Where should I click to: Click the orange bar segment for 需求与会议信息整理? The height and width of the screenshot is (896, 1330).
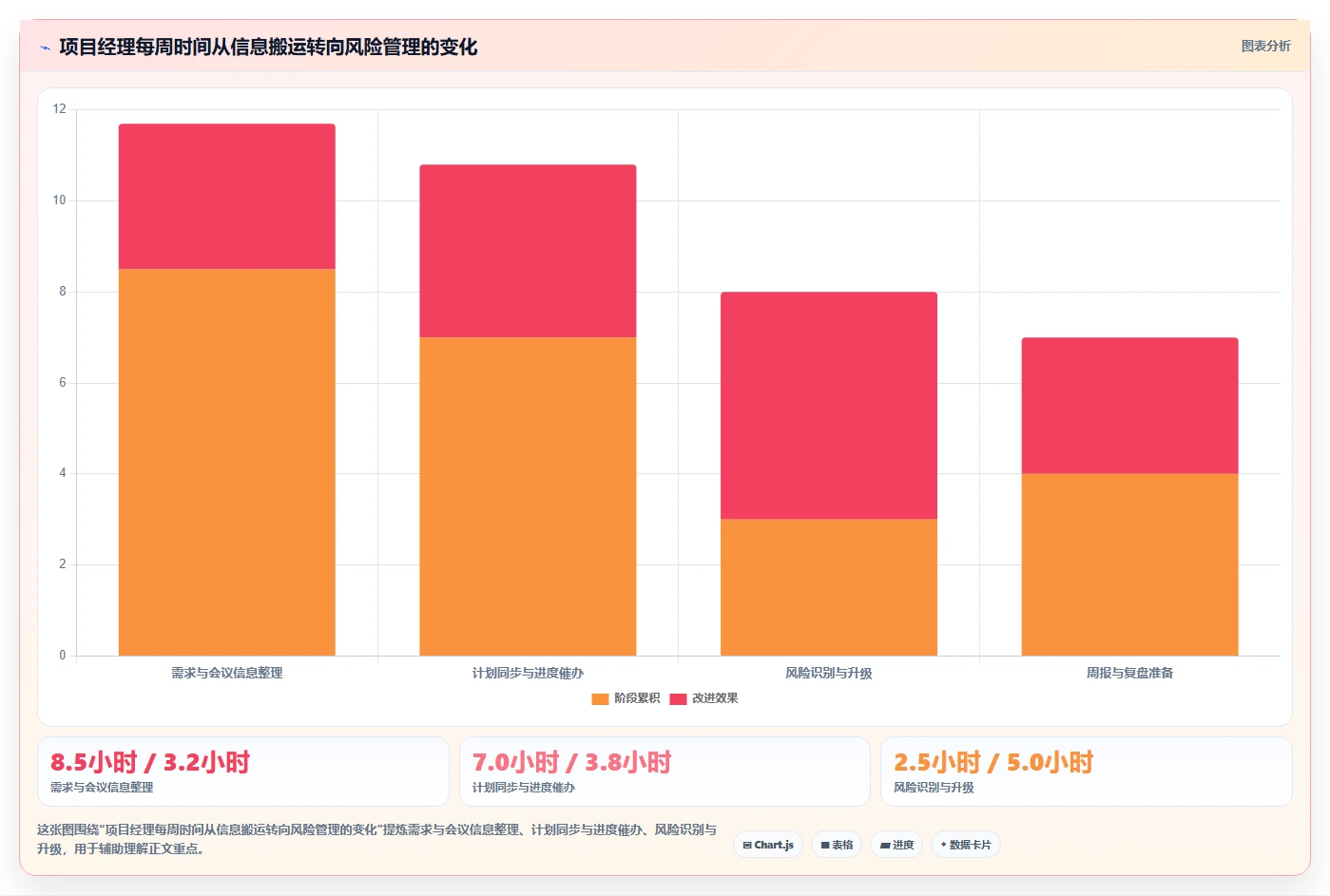[x=226, y=462]
